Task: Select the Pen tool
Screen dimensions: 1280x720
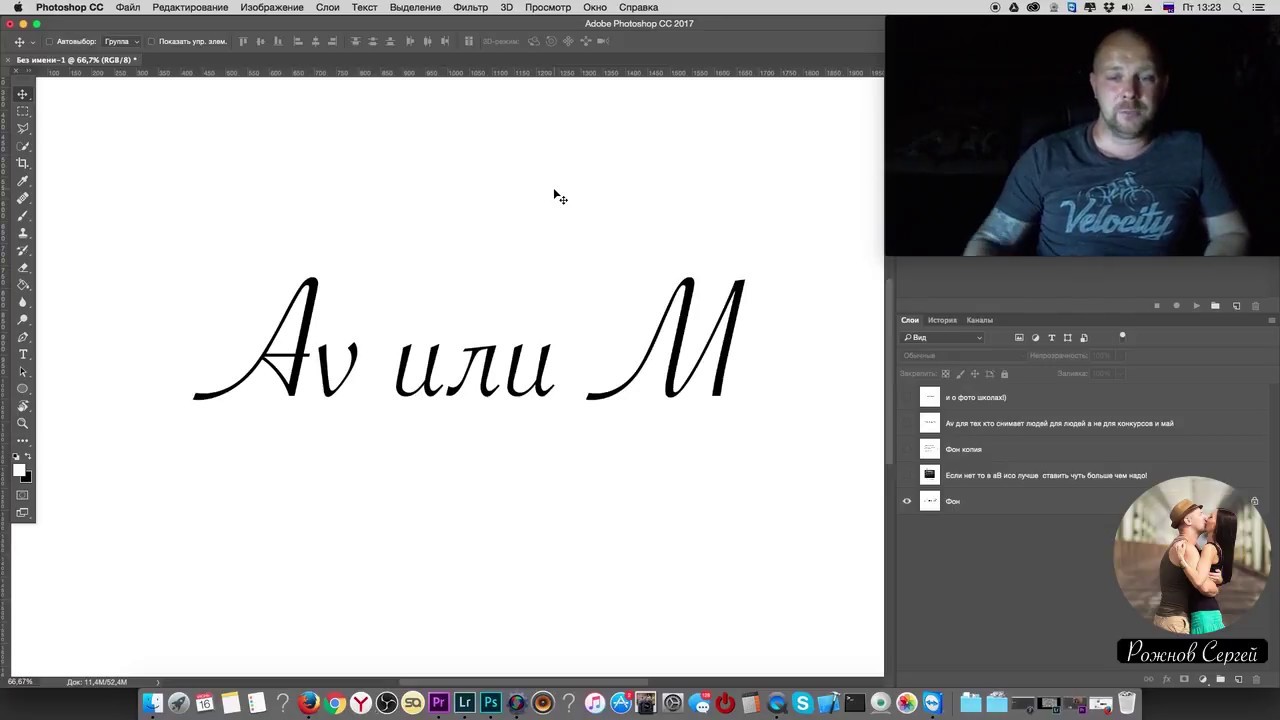Action: pos(22,337)
